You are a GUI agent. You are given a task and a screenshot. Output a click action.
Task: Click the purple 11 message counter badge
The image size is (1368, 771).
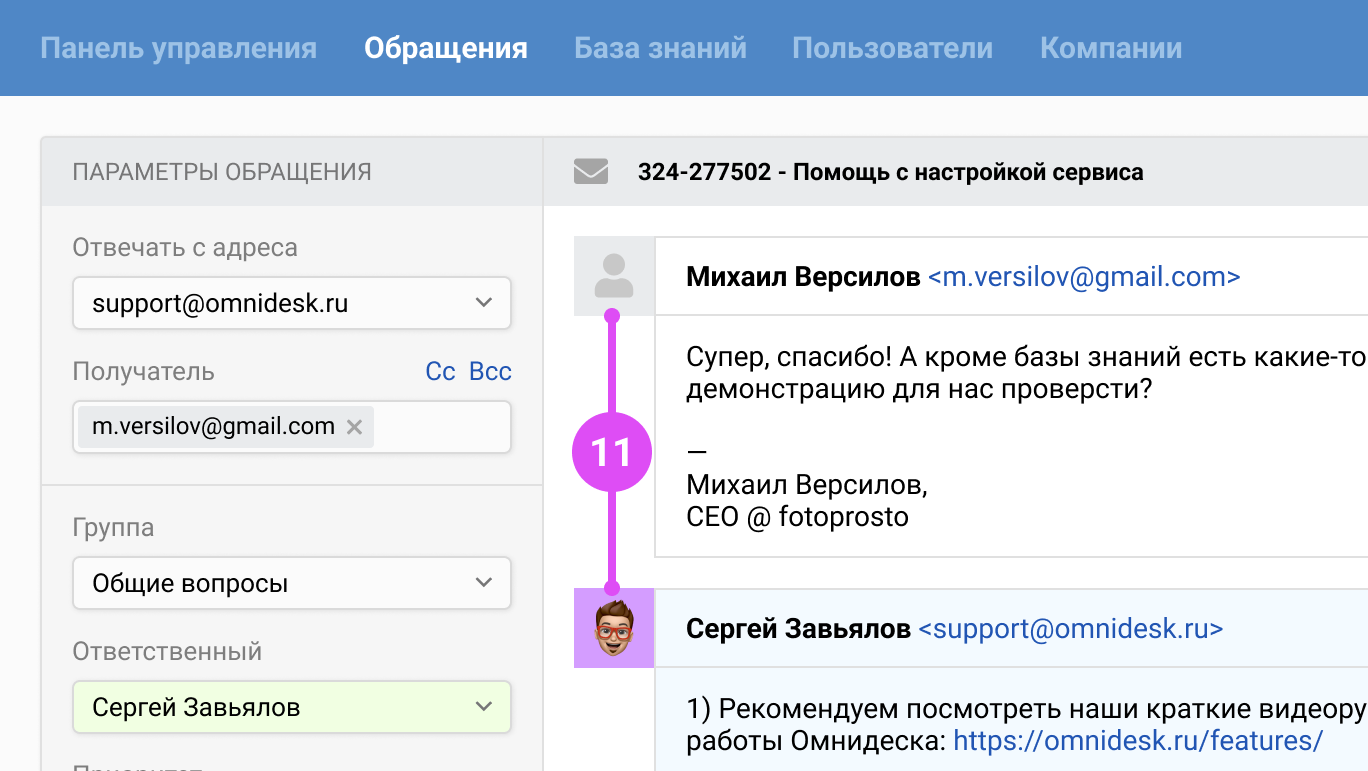(x=612, y=452)
